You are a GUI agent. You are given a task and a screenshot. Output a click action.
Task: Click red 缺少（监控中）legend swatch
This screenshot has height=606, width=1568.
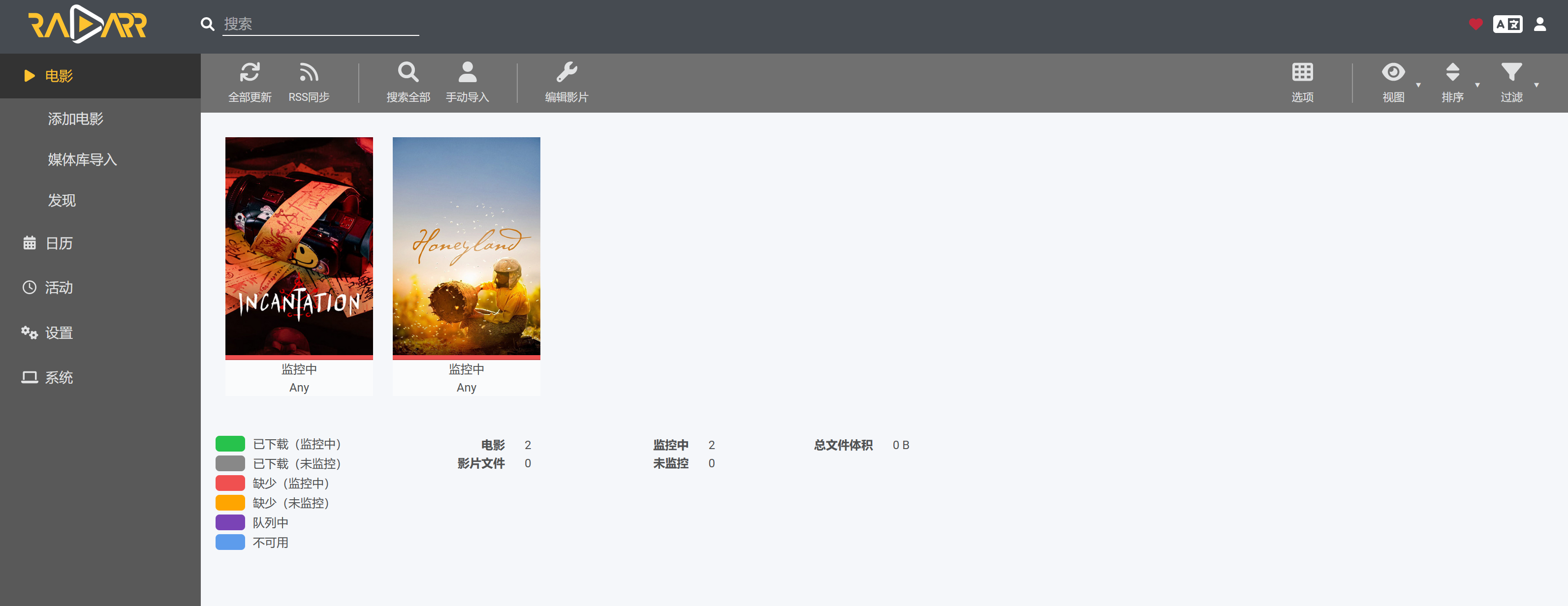point(230,483)
